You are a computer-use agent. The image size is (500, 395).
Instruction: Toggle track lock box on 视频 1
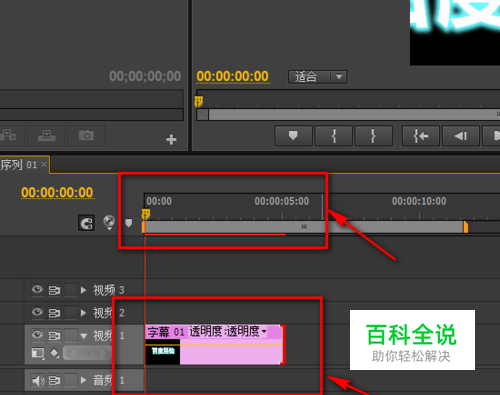[x=71, y=335]
